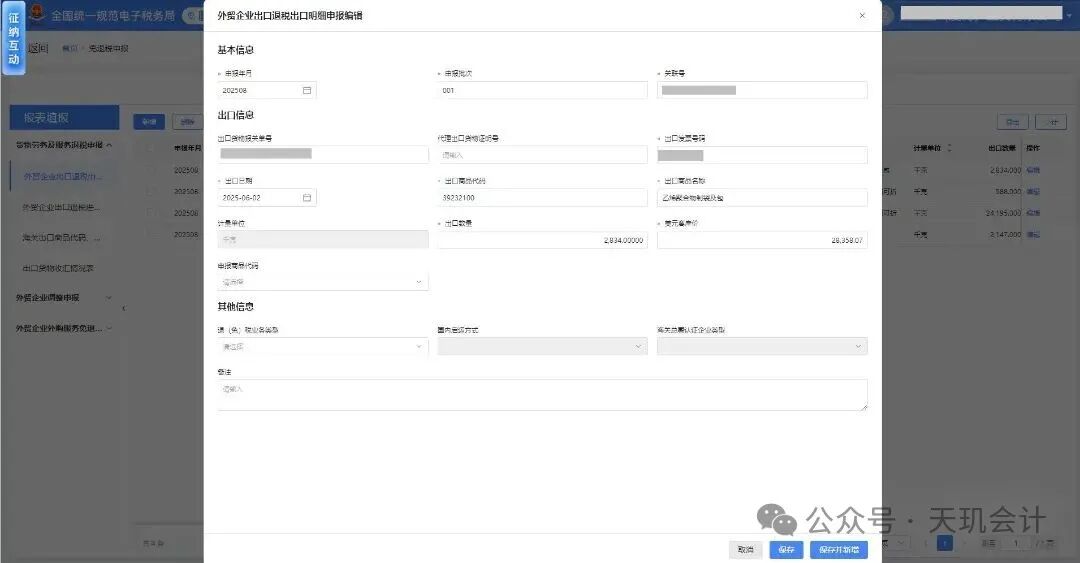Open the calendar icon in 申报年月 field
The width and height of the screenshot is (1080, 563).
(x=307, y=90)
